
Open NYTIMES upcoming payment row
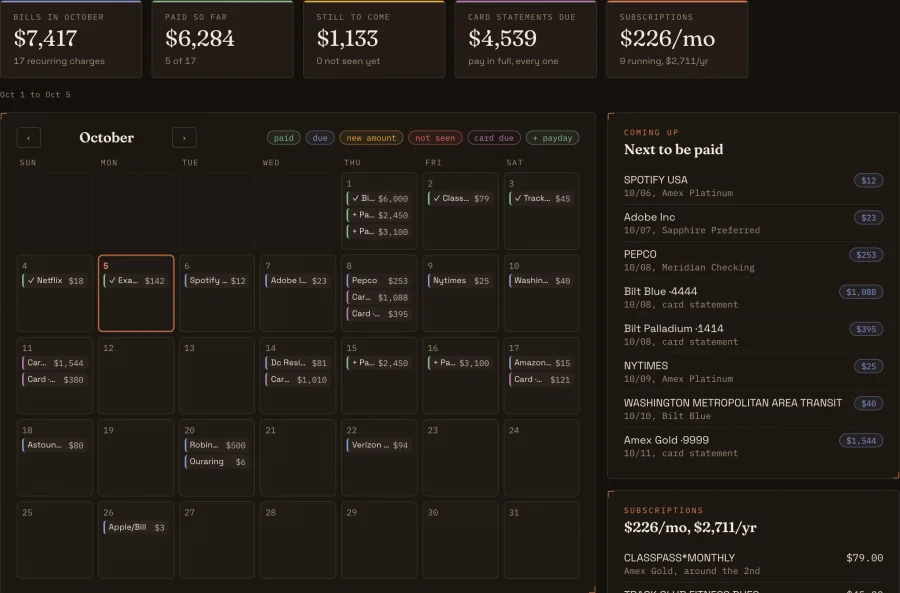753,372
